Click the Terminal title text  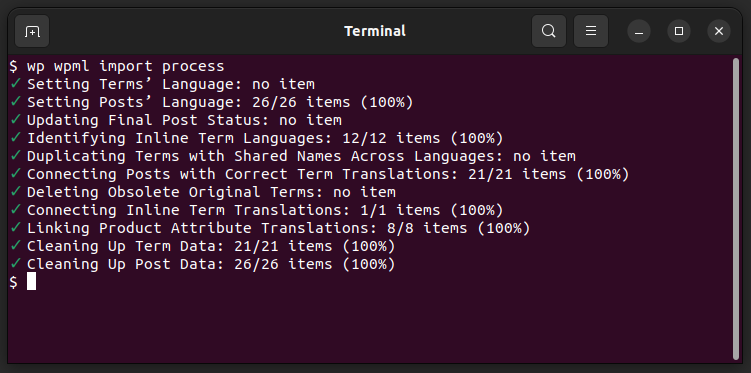coord(375,32)
